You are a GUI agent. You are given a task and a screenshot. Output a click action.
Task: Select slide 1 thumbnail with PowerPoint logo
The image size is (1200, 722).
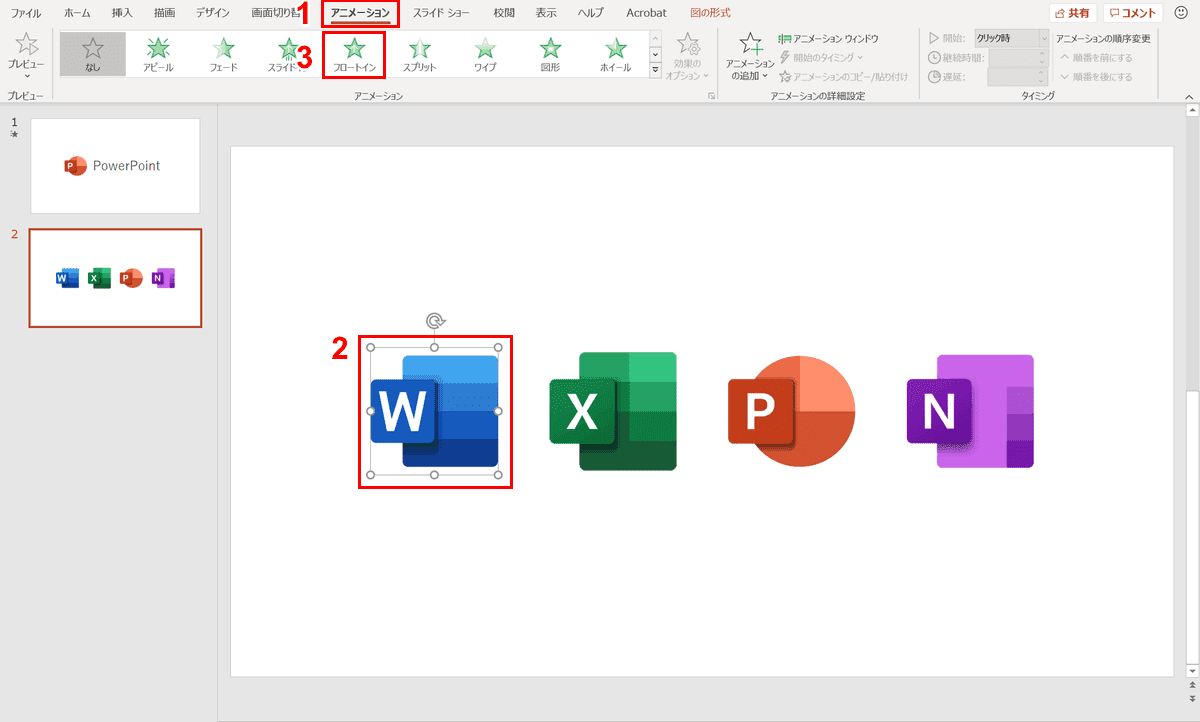coord(115,165)
